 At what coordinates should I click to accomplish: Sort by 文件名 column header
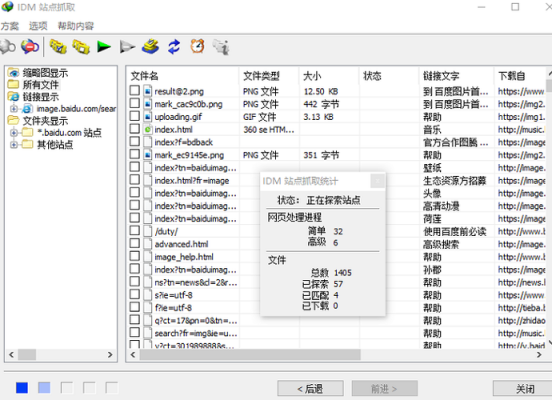click(182, 76)
